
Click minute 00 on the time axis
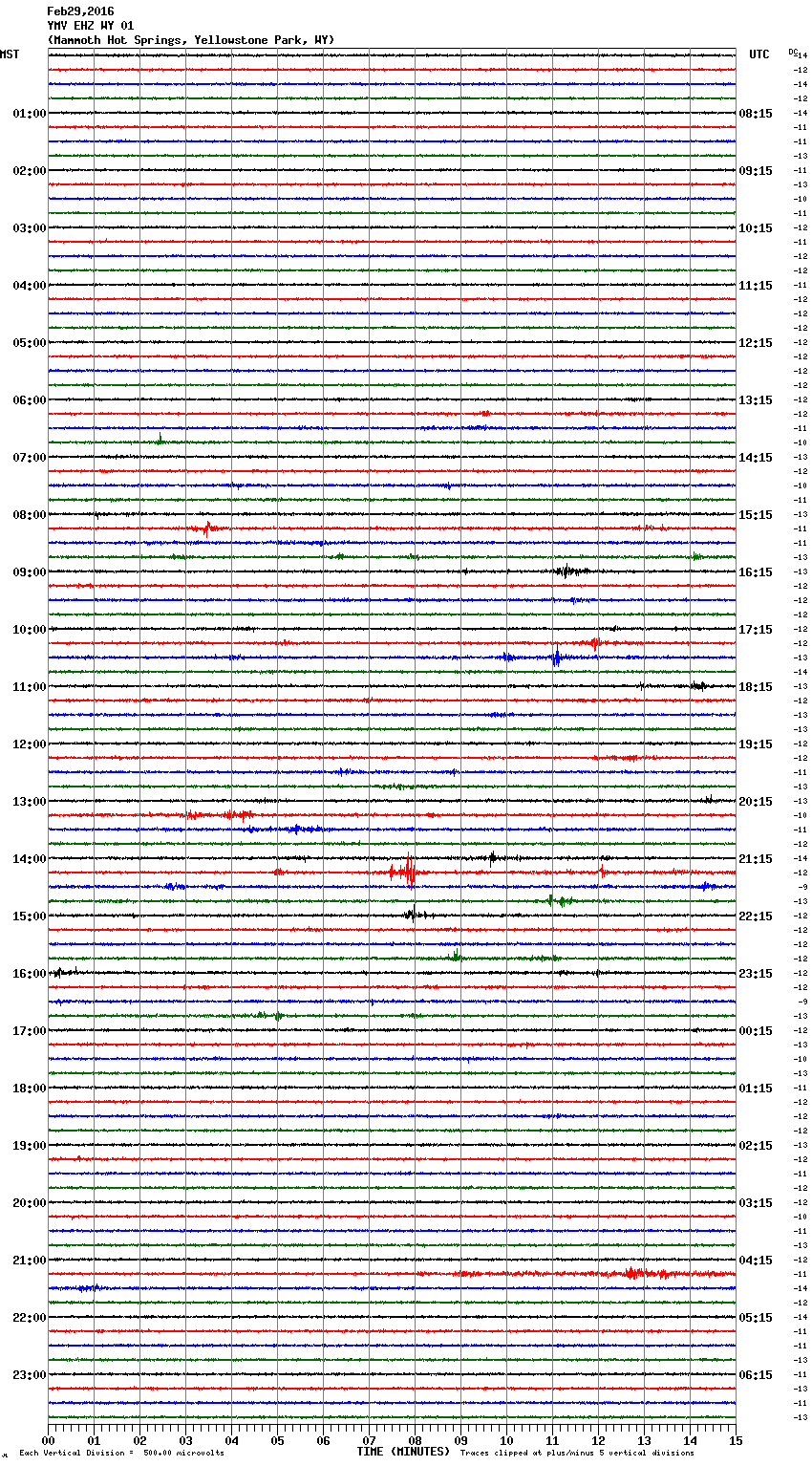[48, 1440]
